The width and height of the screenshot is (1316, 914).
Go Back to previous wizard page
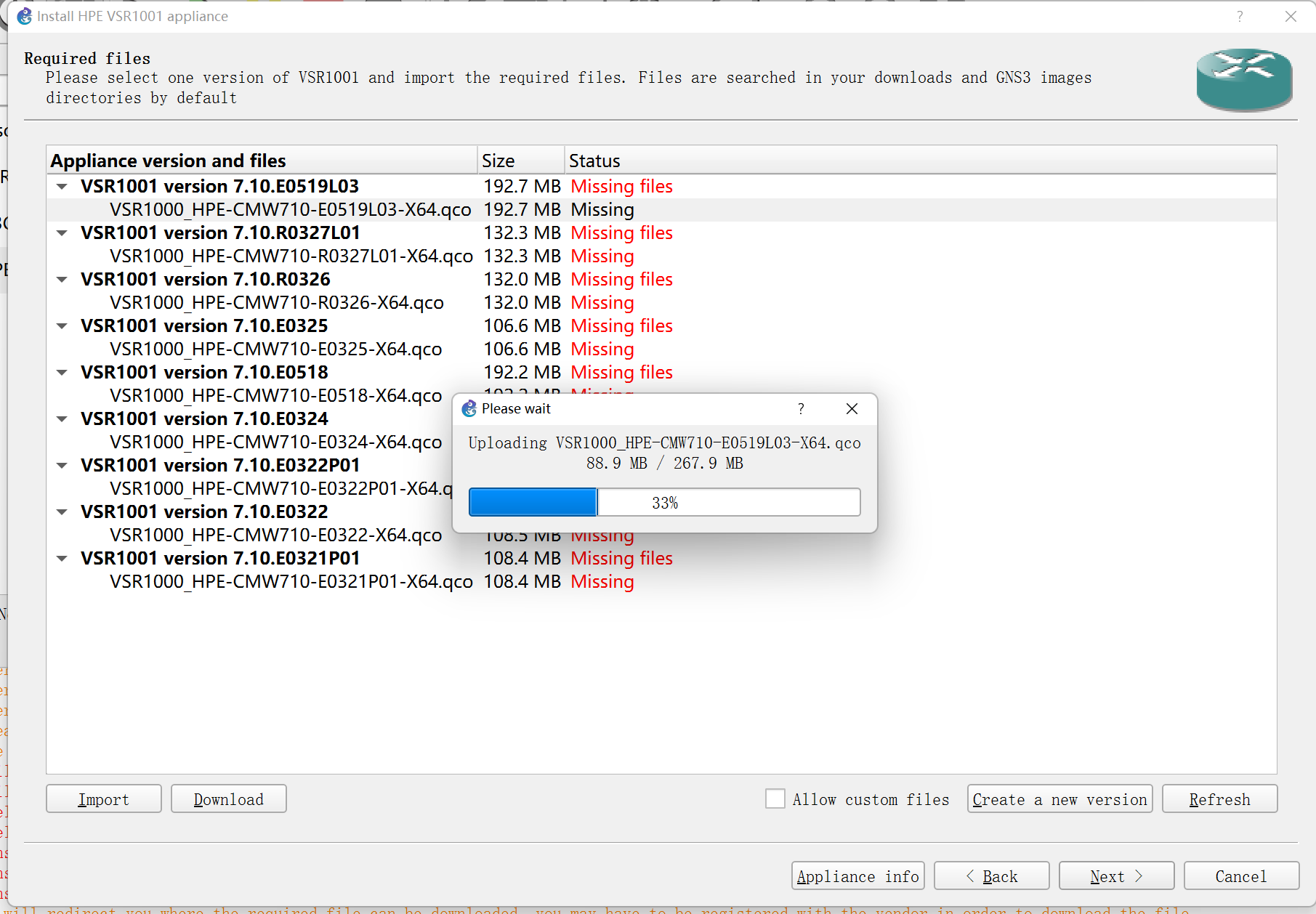992,876
